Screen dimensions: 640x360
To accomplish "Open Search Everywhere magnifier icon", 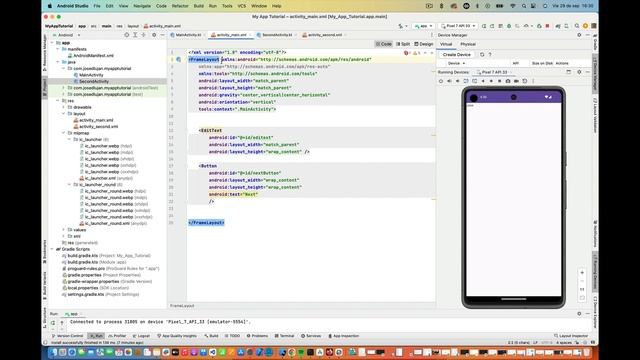I will point(577,26).
